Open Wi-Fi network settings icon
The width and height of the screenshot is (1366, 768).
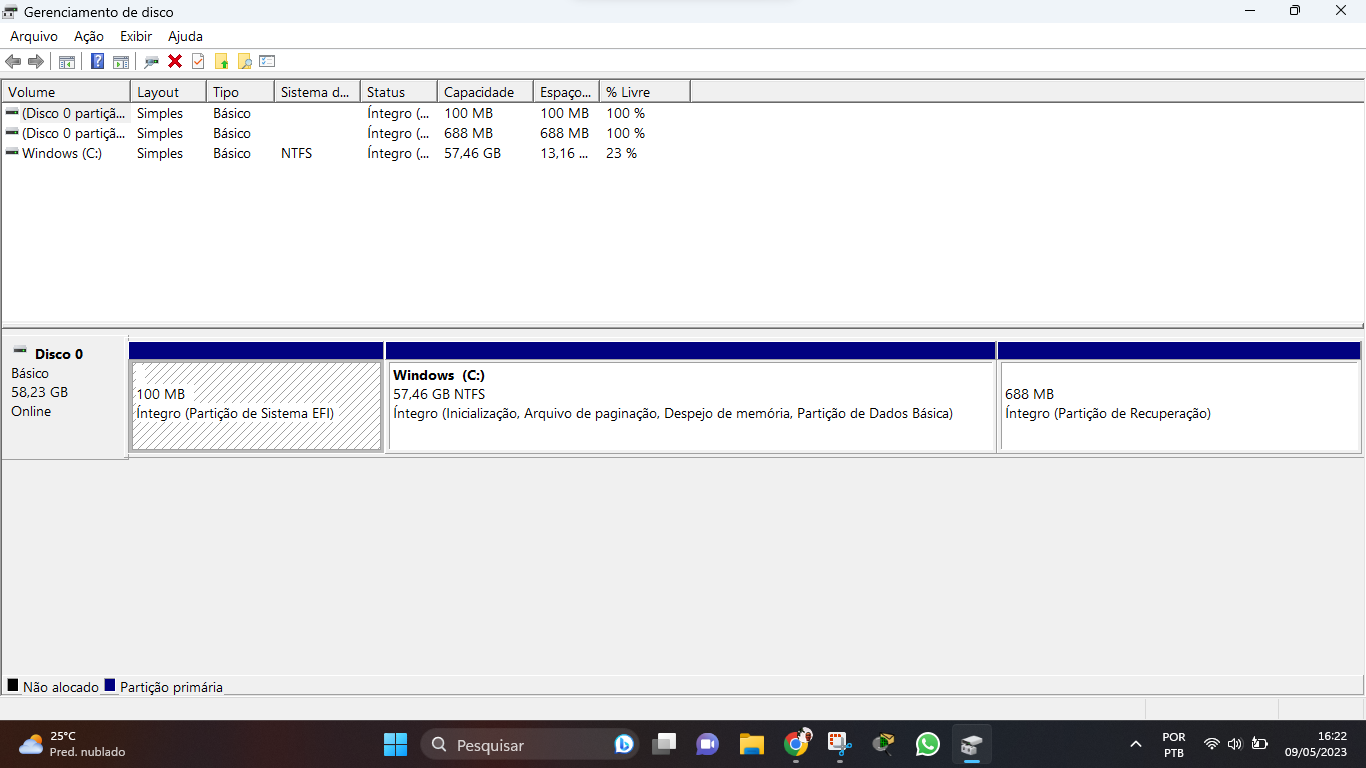[1212, 744]
